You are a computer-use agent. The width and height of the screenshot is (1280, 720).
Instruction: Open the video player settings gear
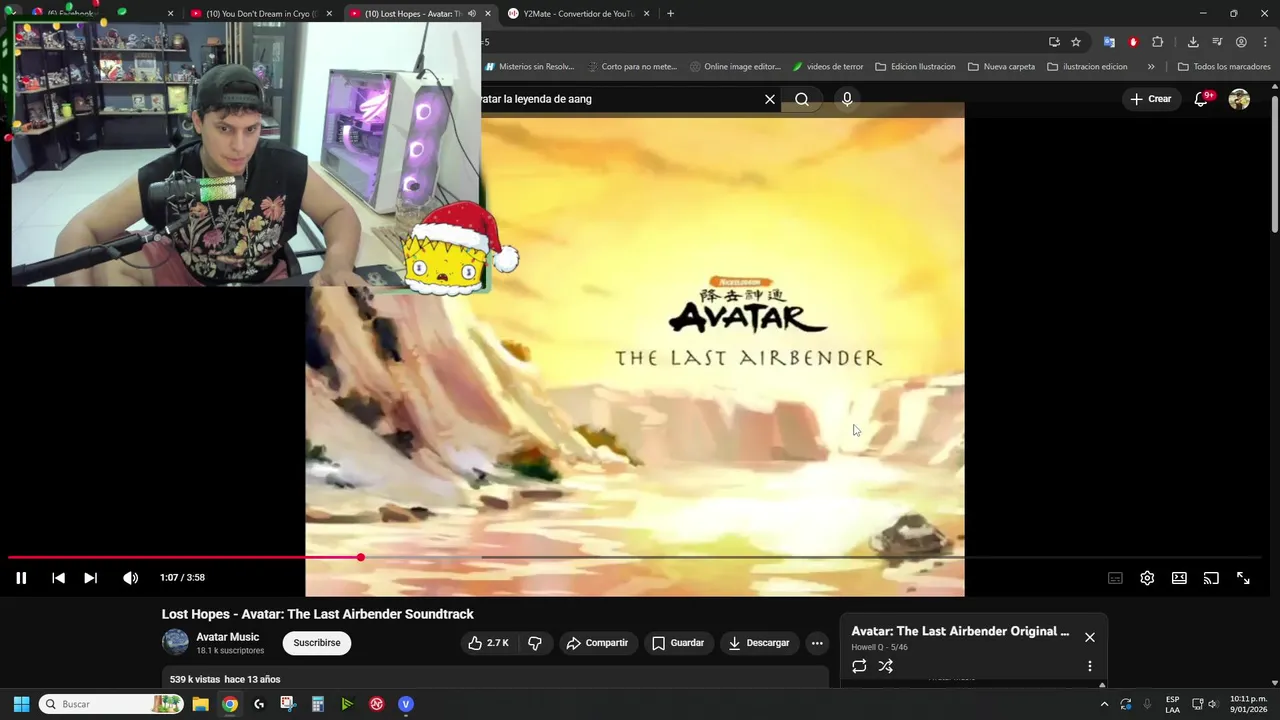pos(1147,578)
